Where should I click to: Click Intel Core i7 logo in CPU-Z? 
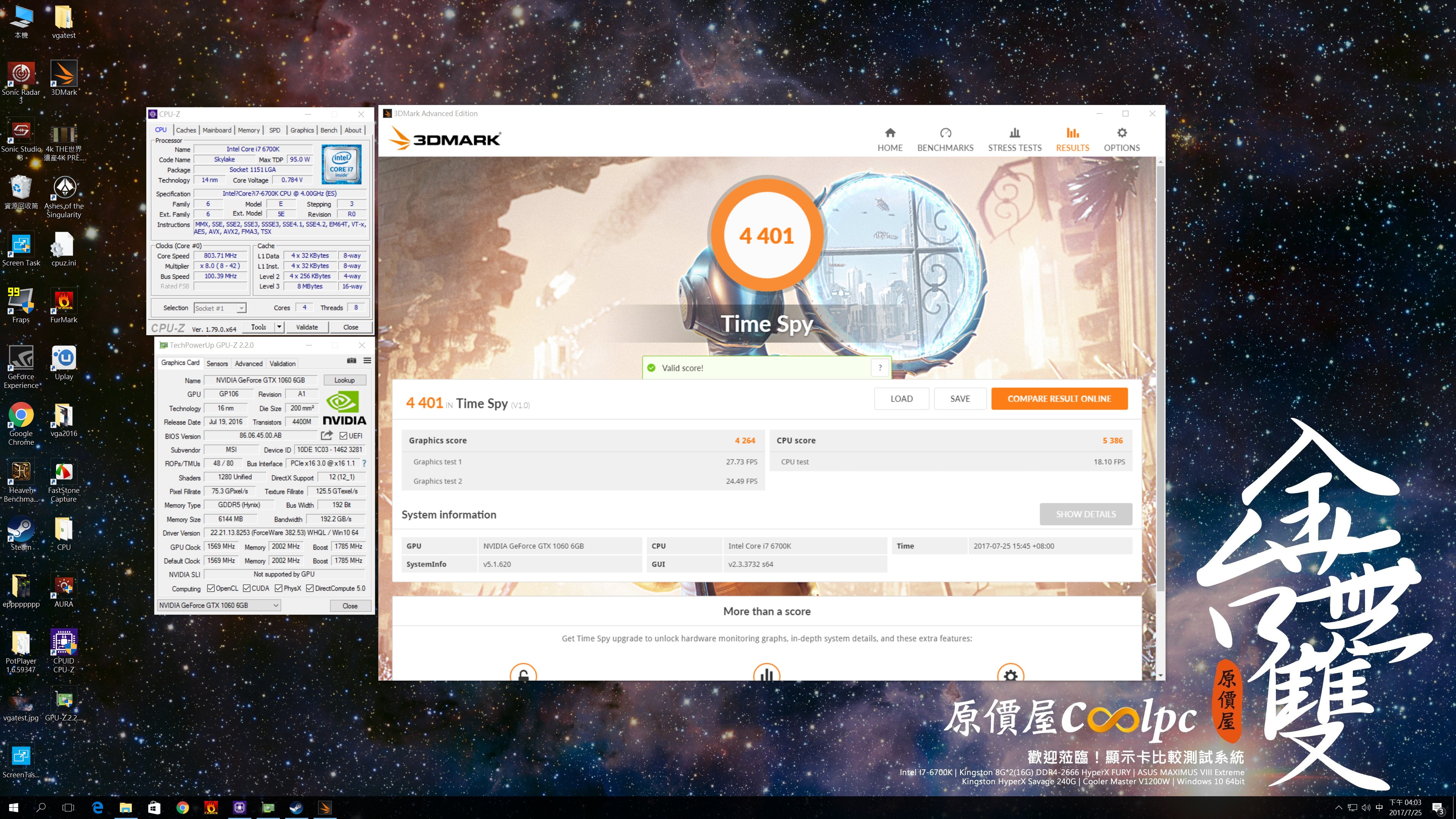[x=341, y=164]
